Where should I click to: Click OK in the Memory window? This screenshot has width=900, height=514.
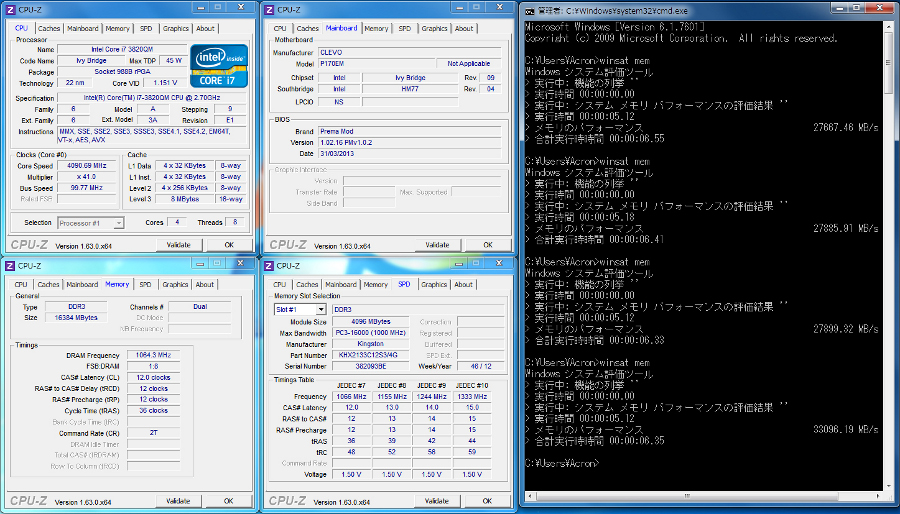coord(229,501)
